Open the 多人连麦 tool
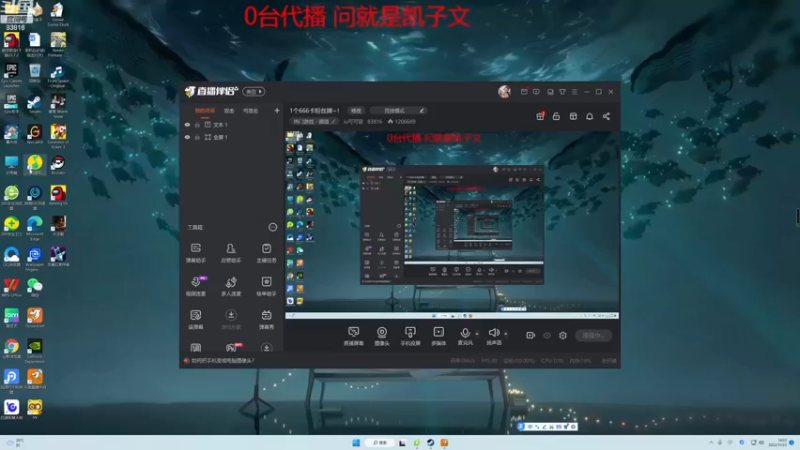Viewport: 800px width, 450px height. point(231,286)
